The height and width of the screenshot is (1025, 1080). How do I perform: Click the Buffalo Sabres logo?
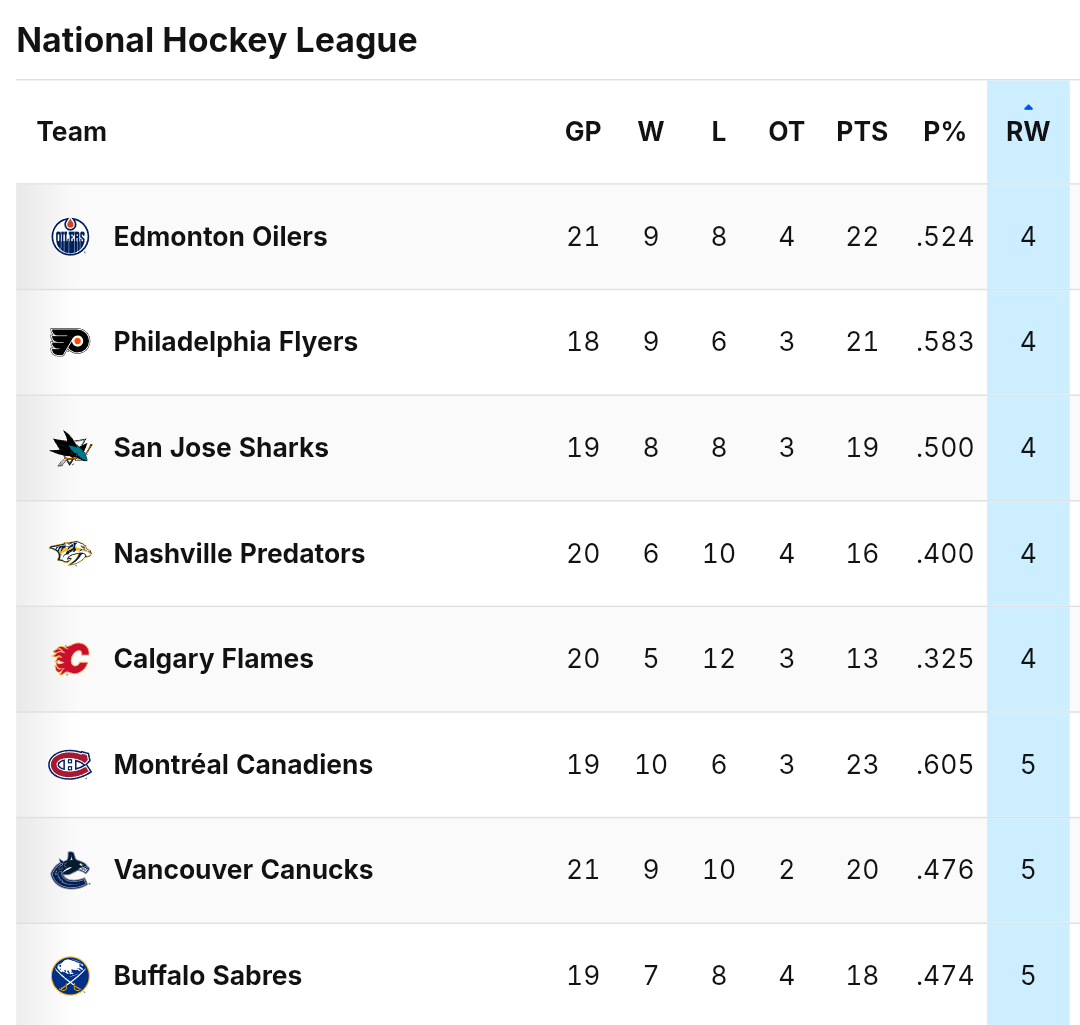click(x=70, y=975)
